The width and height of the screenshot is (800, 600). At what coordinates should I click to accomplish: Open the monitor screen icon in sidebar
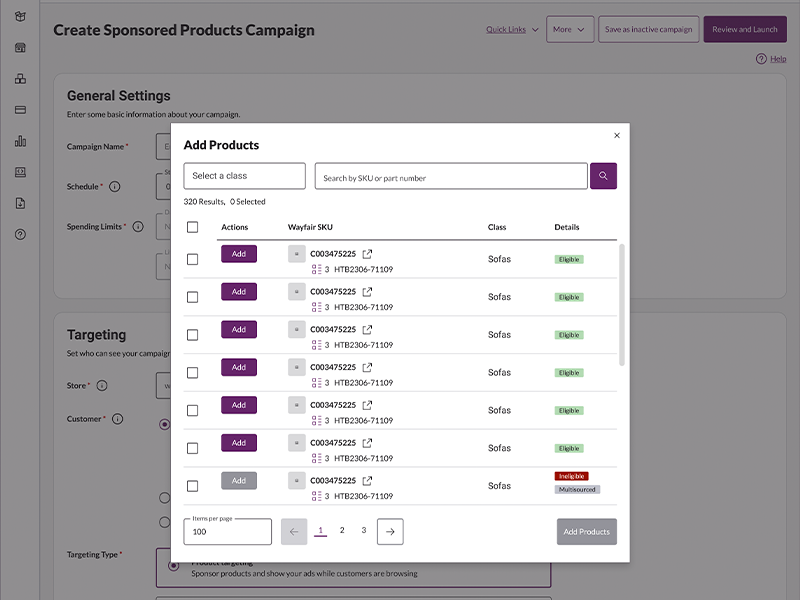click(20, 172)
